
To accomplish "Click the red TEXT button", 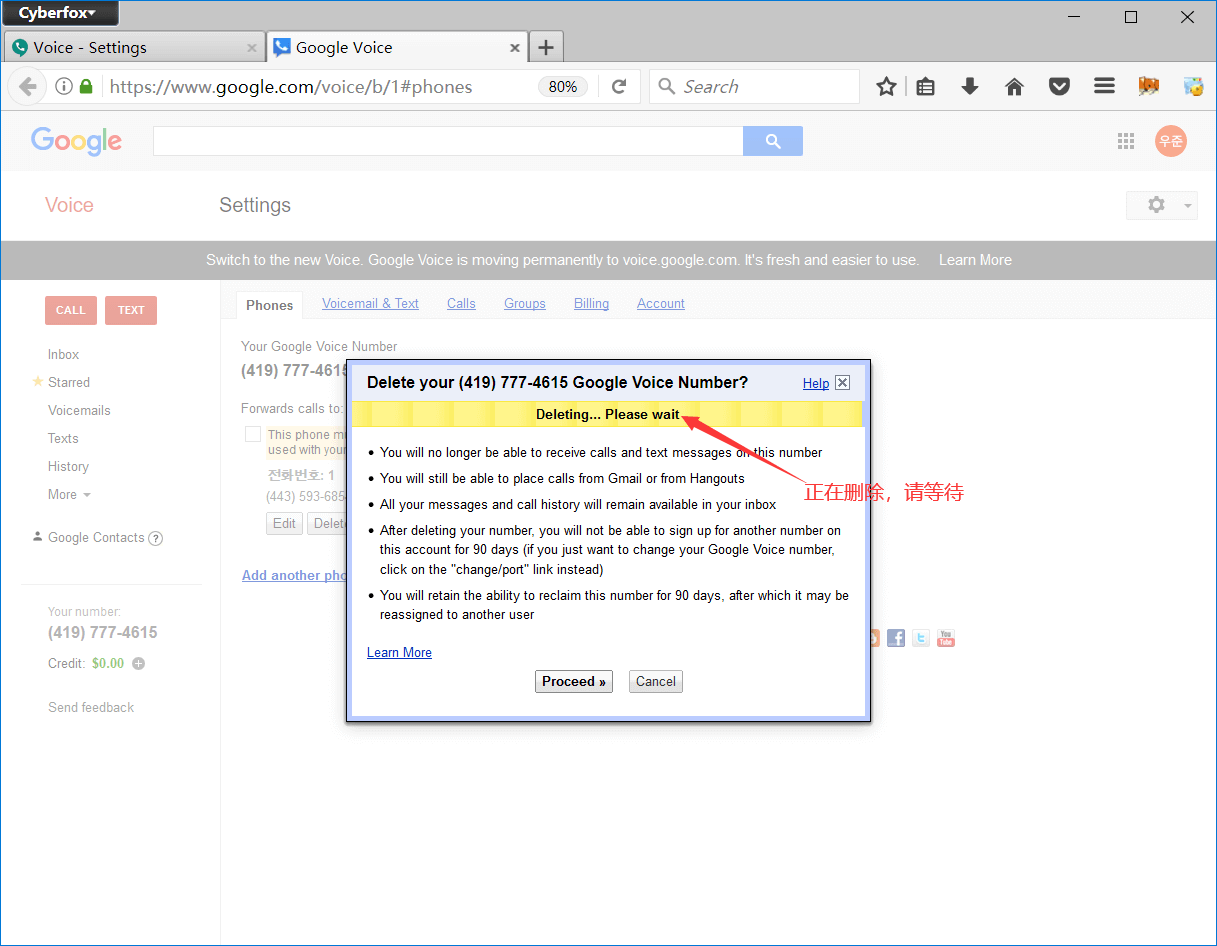I will click(131, 310).
